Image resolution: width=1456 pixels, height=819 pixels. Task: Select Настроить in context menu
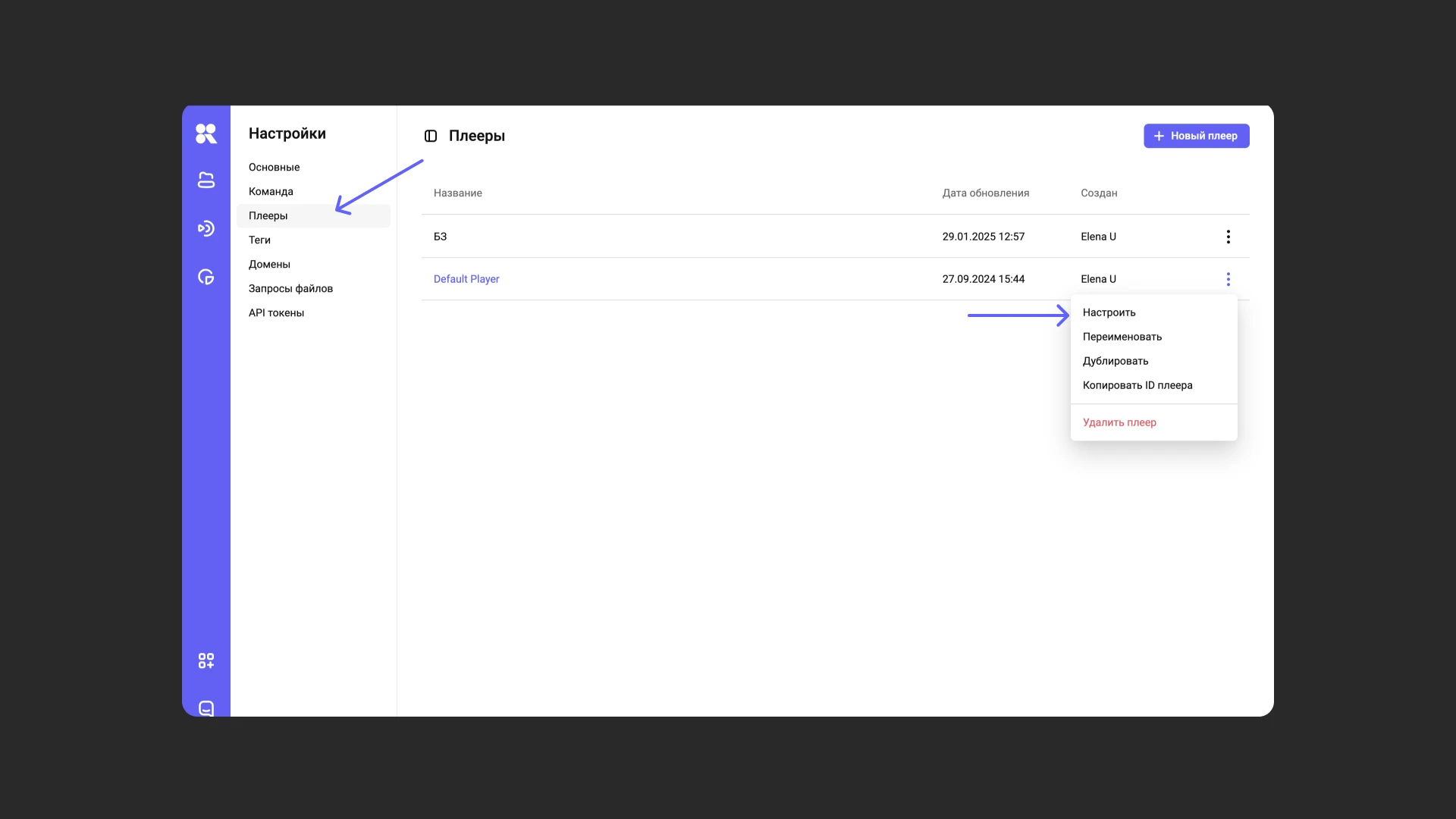(1109, 312)
